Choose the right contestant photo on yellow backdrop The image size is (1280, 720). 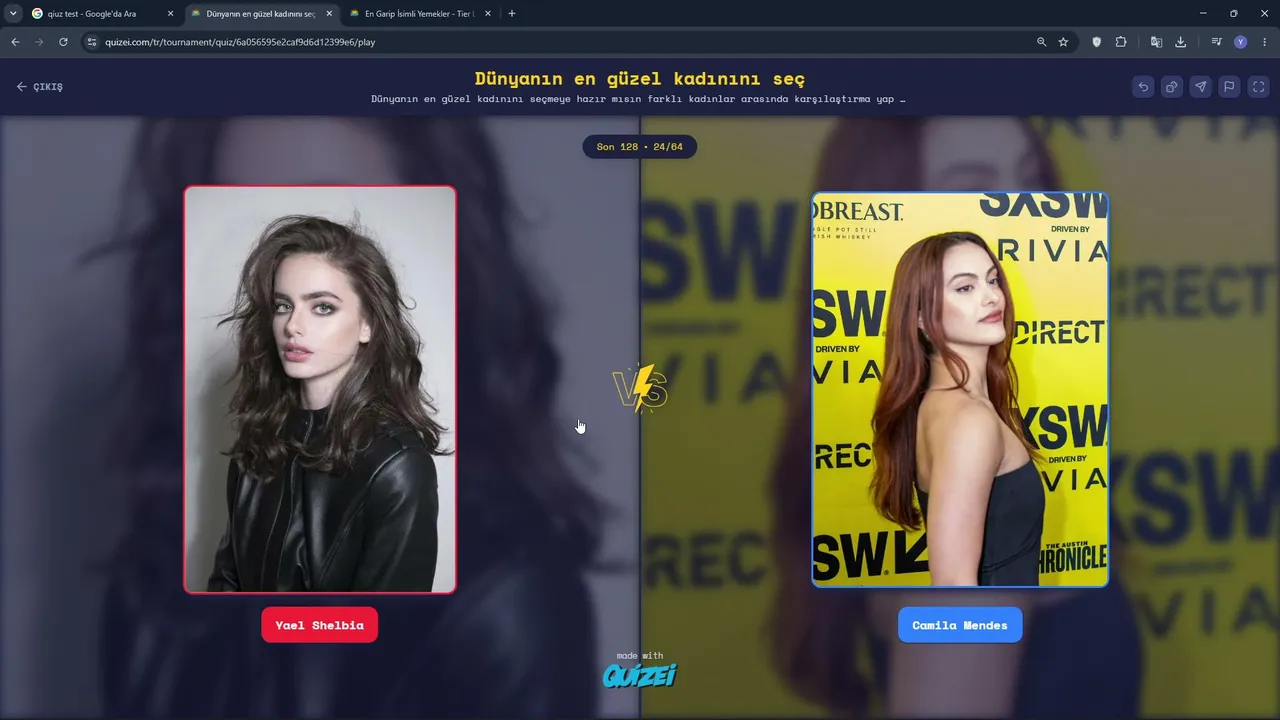click(x=960, y=389)
